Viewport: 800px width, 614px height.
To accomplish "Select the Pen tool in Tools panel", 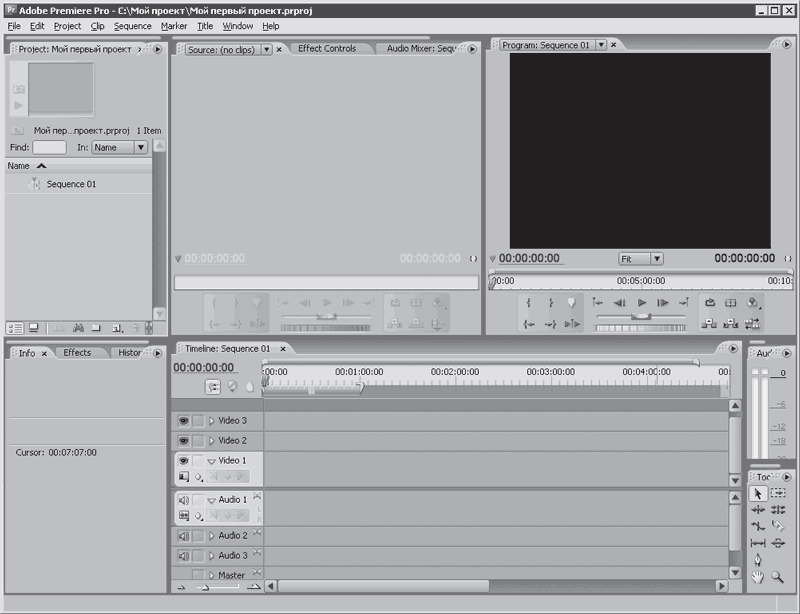I will click(x=758, y=559).
